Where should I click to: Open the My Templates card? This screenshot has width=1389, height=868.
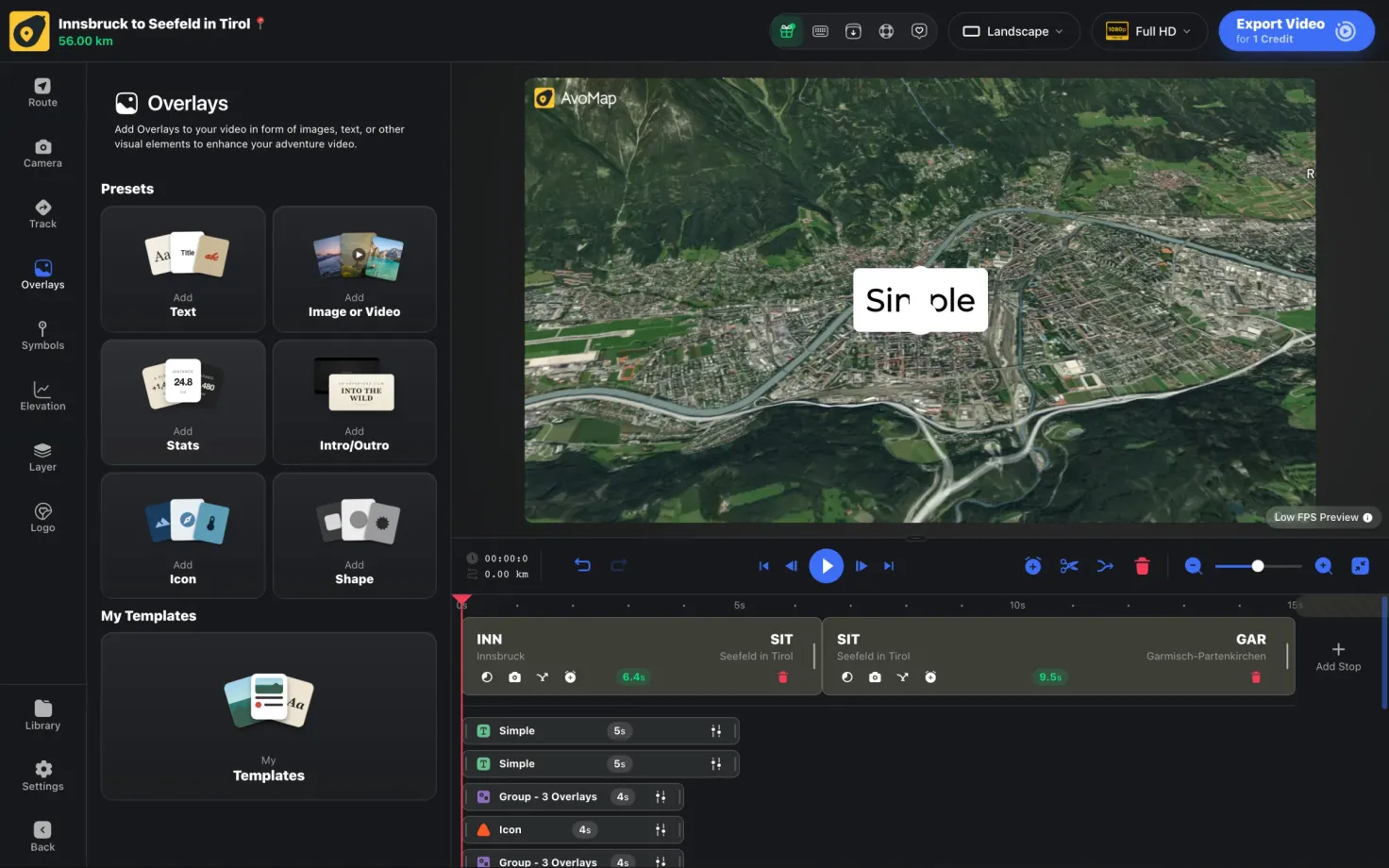(x=269, y=717)
